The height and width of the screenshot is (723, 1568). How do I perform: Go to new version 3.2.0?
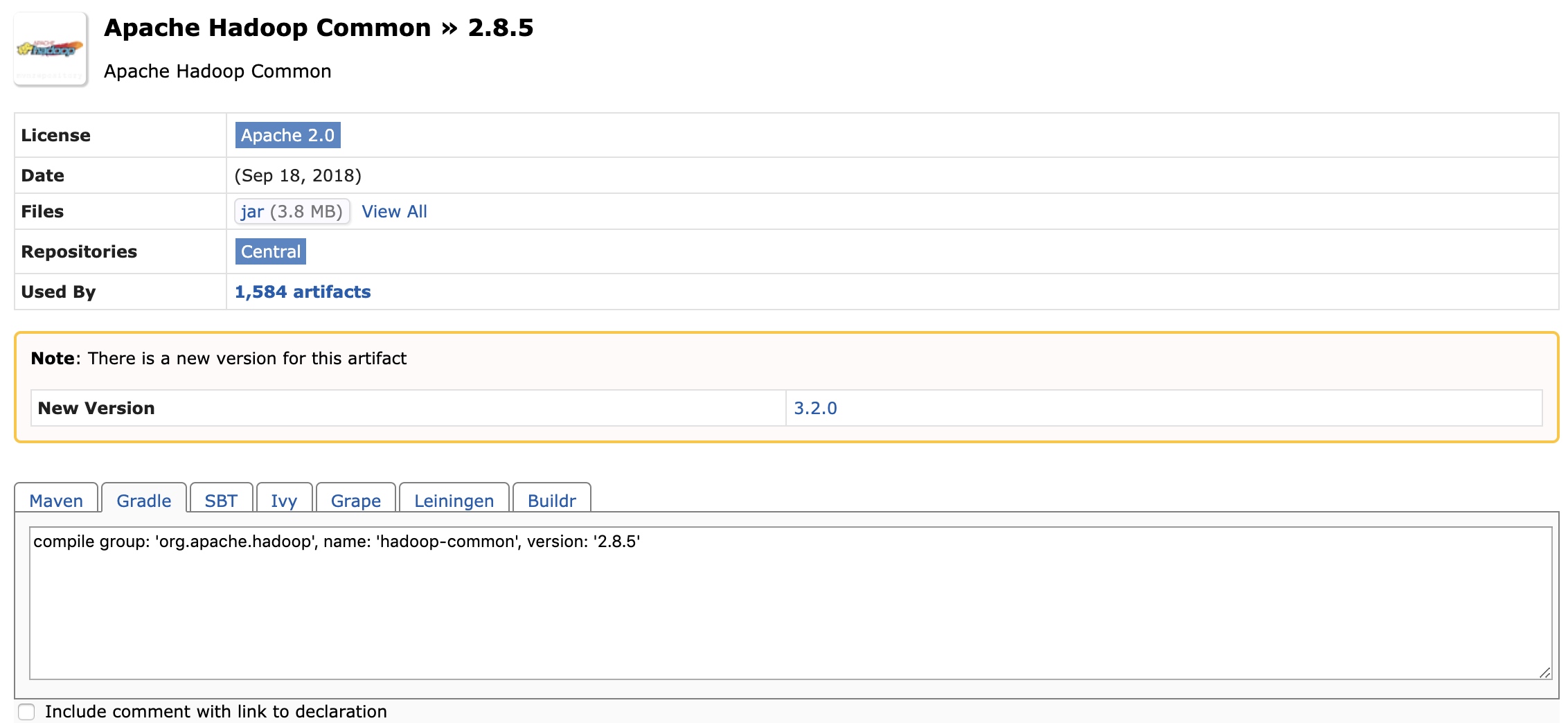click(815, 408)
